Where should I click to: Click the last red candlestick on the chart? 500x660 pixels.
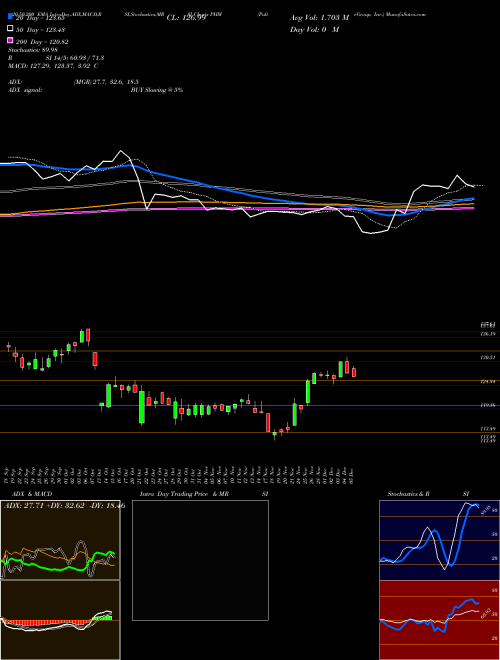354,373
